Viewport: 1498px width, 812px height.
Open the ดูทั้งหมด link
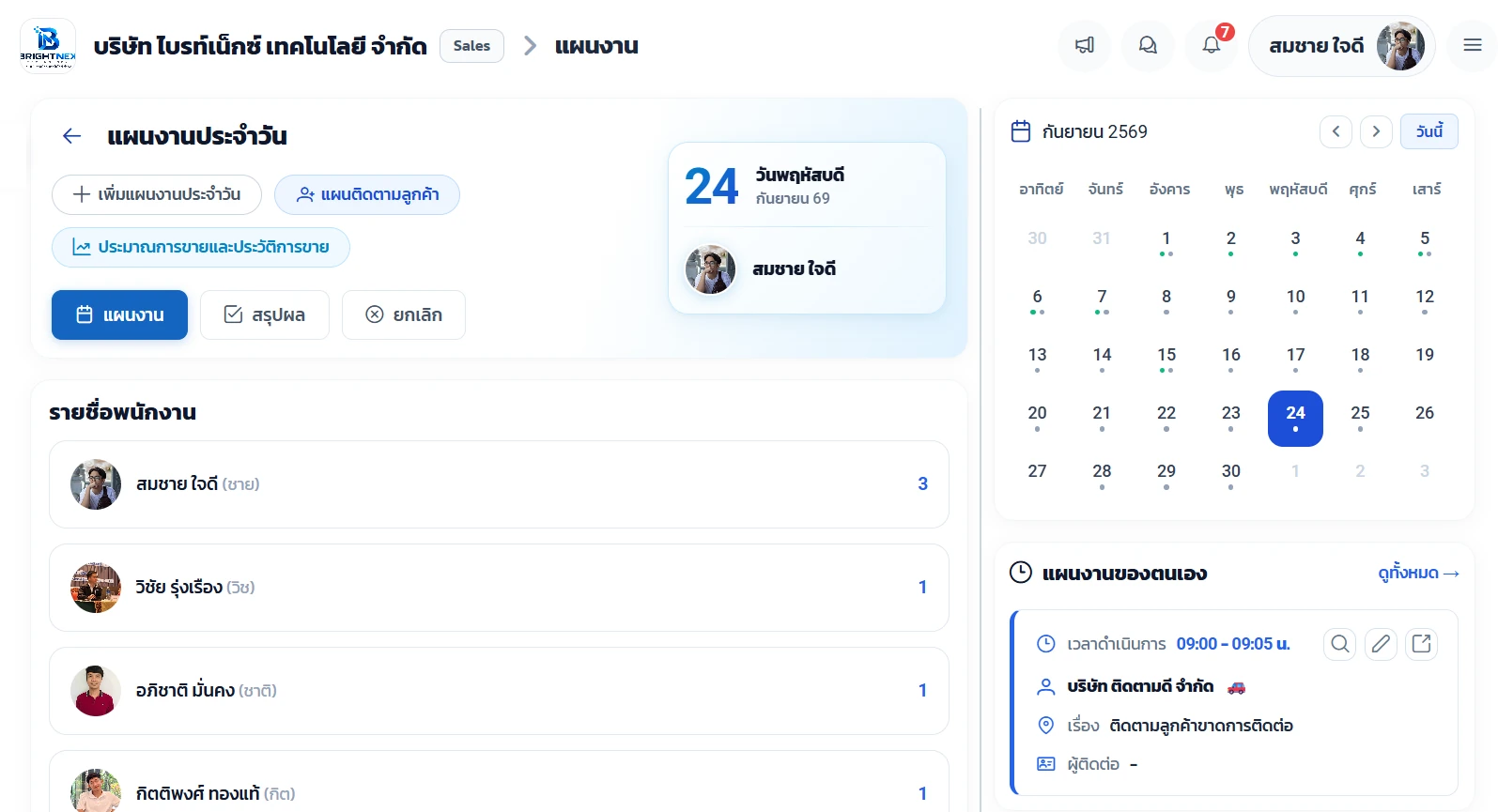[x=1418, y=573]
